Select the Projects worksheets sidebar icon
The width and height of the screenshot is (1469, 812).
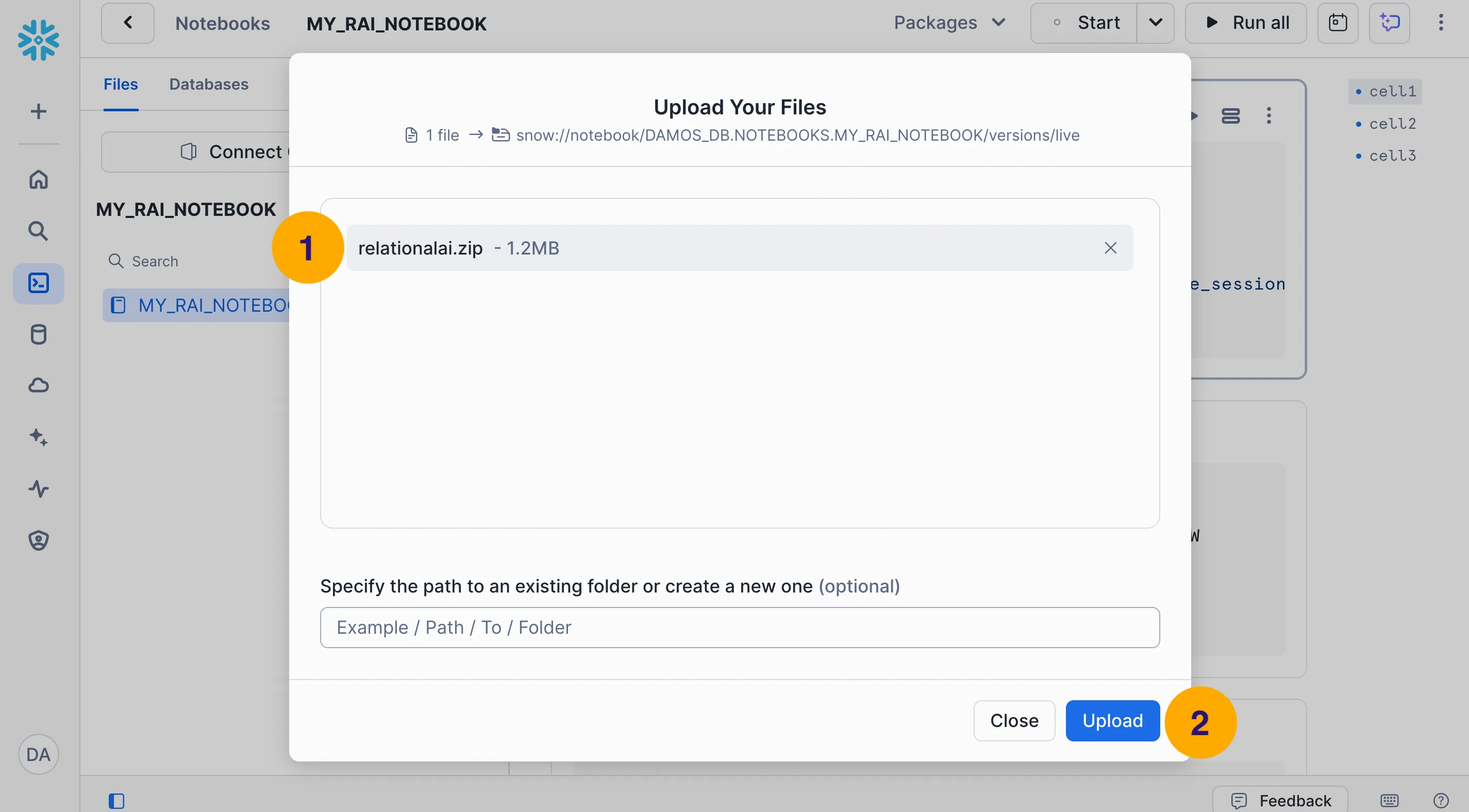click(x=38, y=283)
